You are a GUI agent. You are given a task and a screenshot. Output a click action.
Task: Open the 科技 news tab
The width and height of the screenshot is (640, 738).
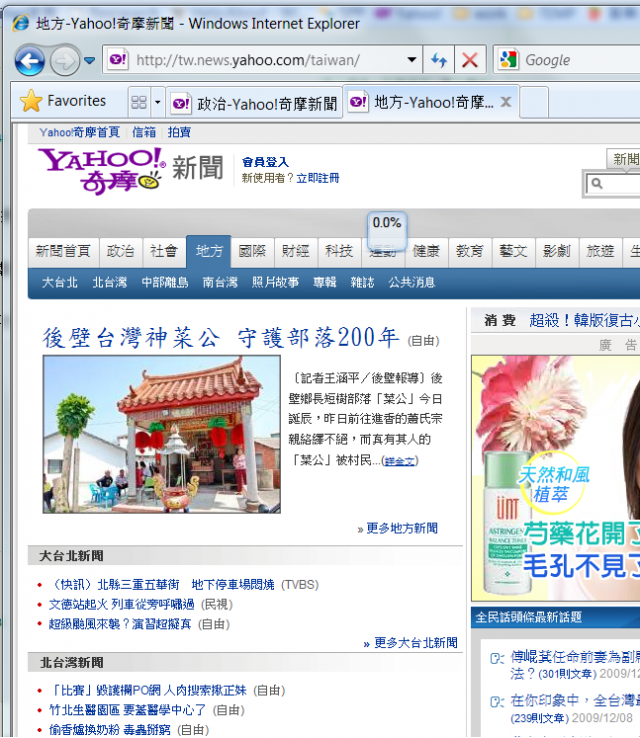(339, 251)
